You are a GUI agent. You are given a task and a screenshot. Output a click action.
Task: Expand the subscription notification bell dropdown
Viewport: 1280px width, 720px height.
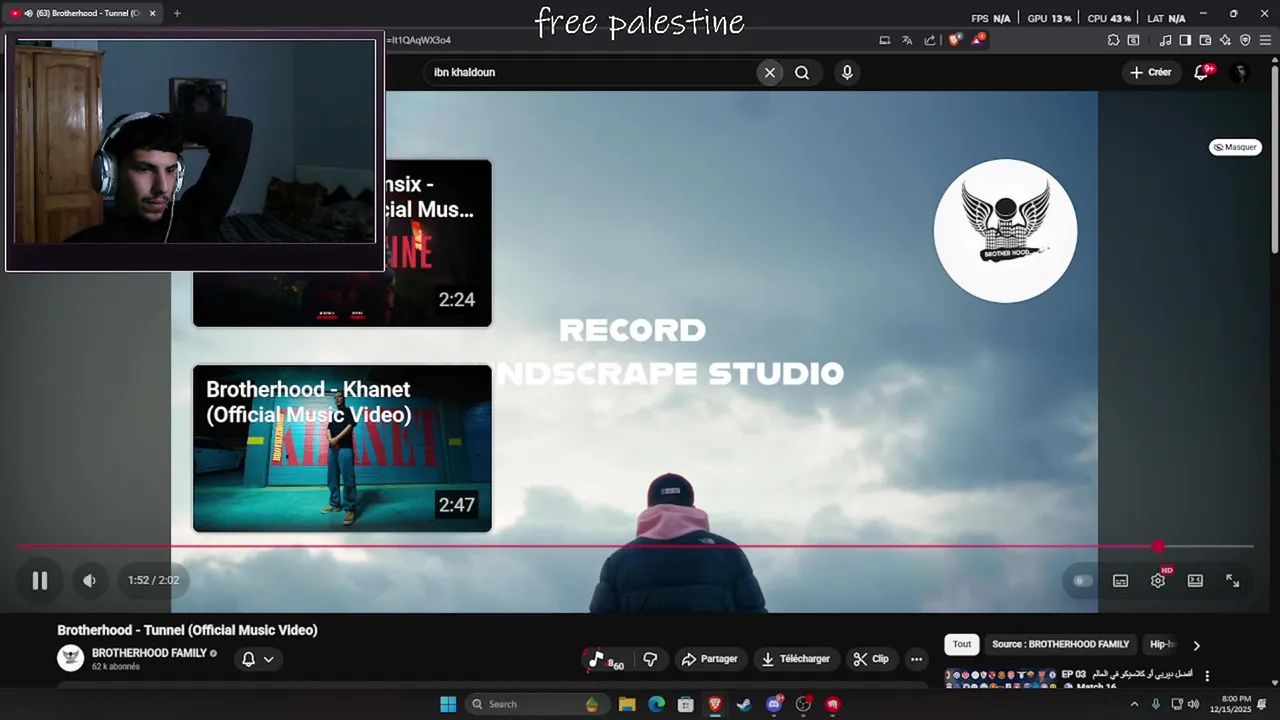point(257,659)
